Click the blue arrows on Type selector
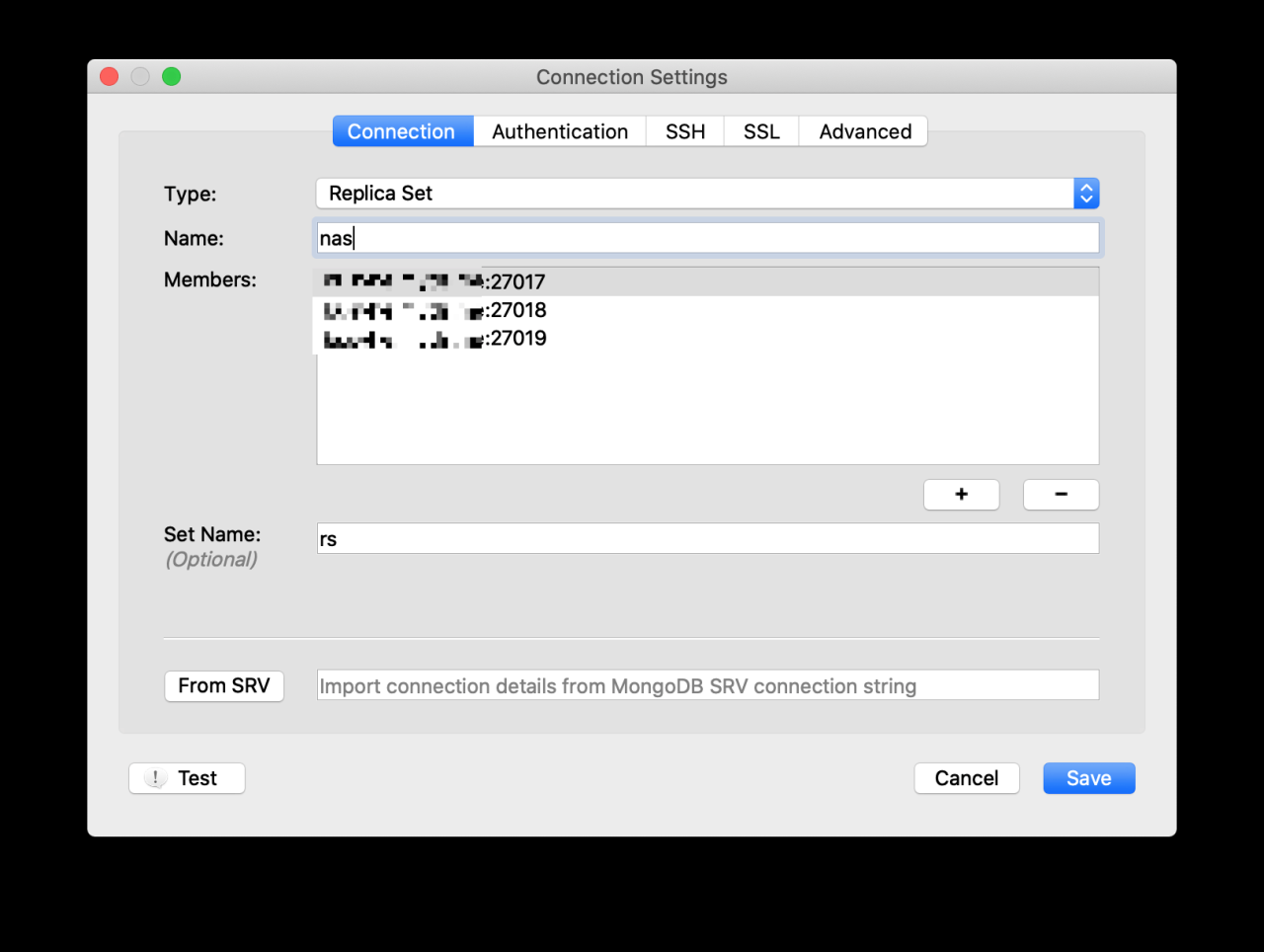The height and width of the screenshot is (952, 1264). 1086,194
